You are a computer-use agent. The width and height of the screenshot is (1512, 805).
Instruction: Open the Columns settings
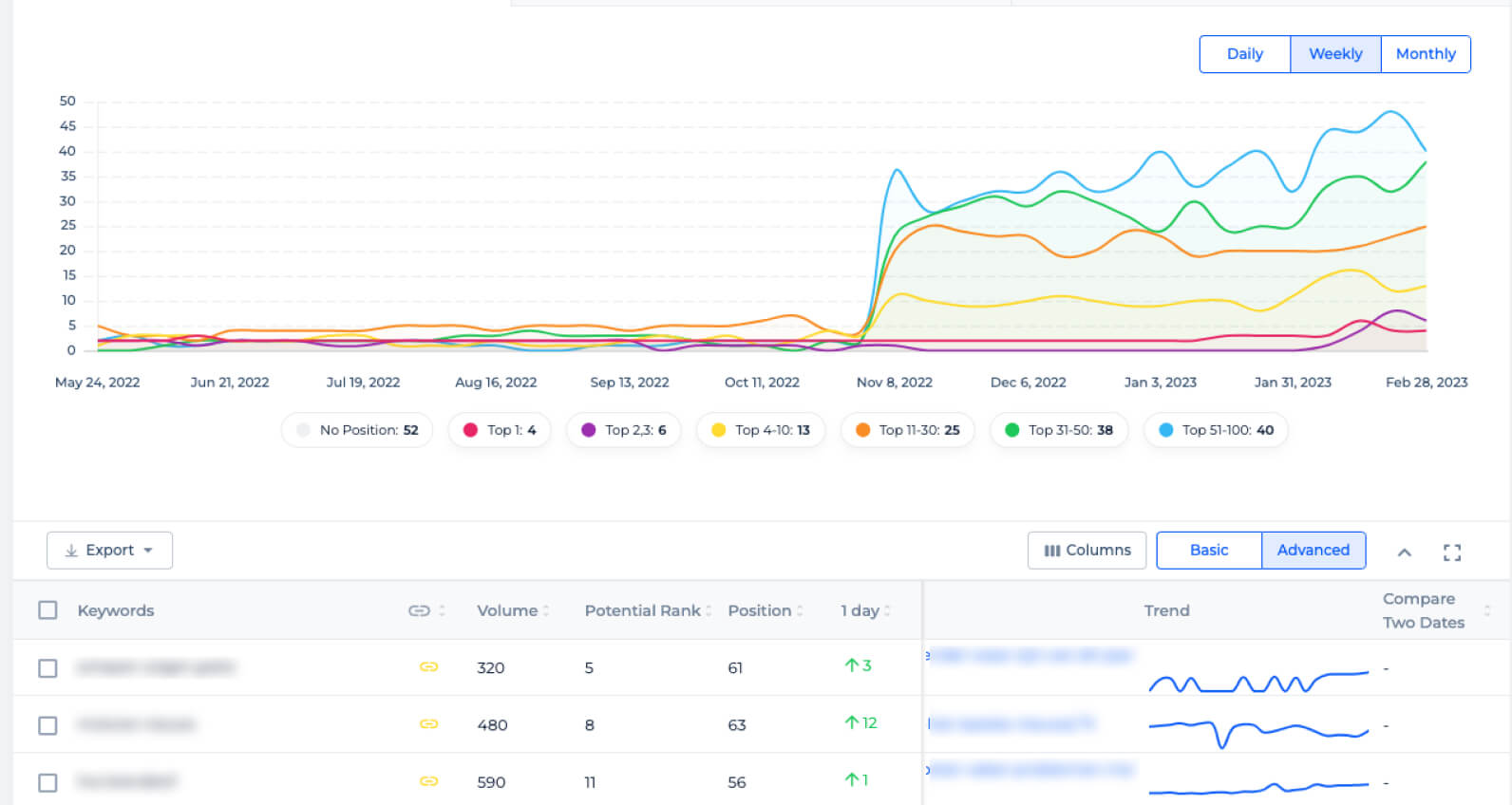pos(1087,551)
